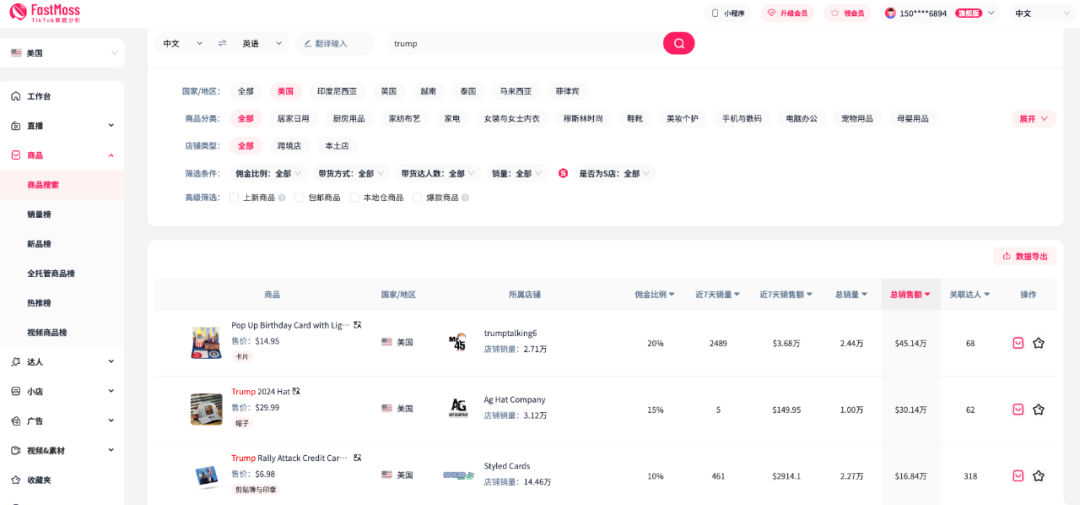Viewport: 1080px width, 505px height.
Task: Open the 英语 target language dropdown
Action: pyautogui.click(x=262, y=43)
